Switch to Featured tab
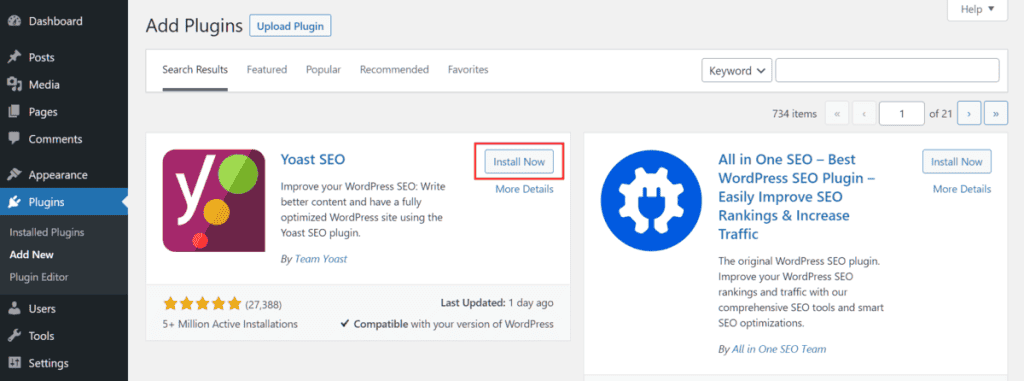This screenshot has width=1024, height=381. pos(266,69)
